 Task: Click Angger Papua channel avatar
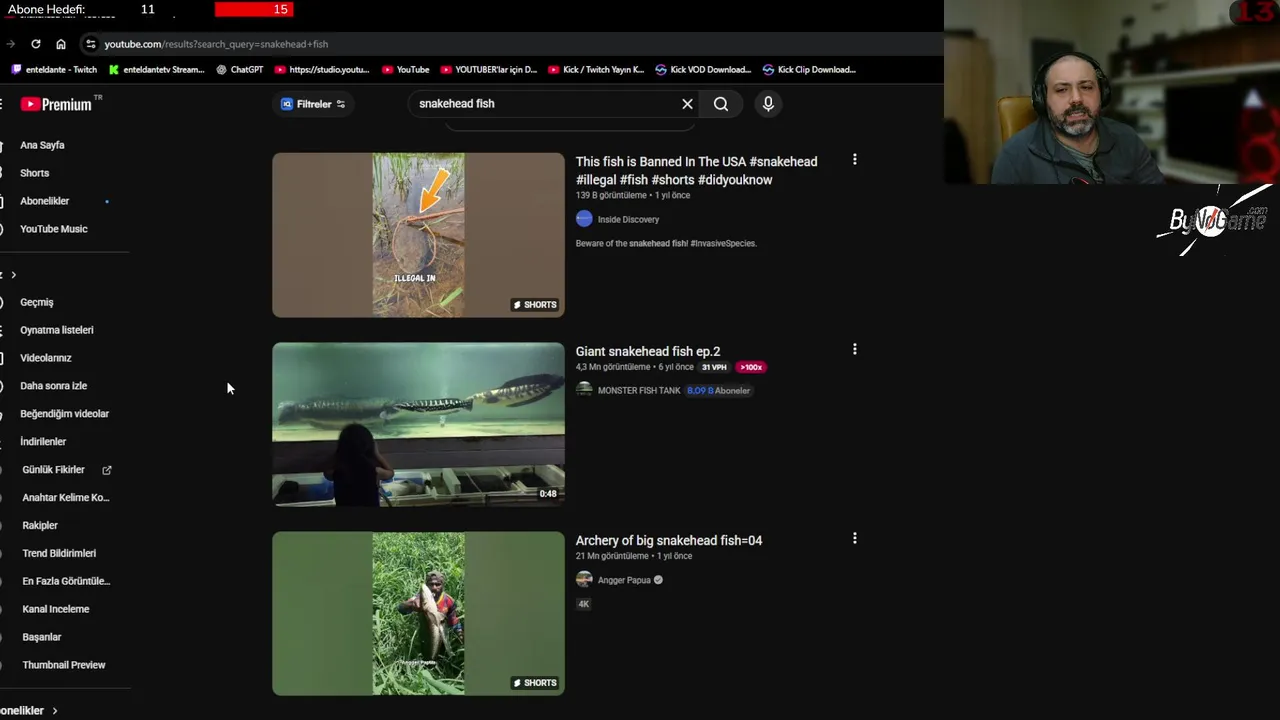[584, 579]
